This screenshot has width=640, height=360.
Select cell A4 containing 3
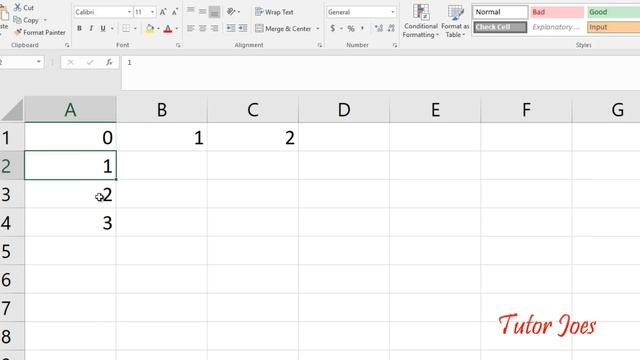coord(70,222)
